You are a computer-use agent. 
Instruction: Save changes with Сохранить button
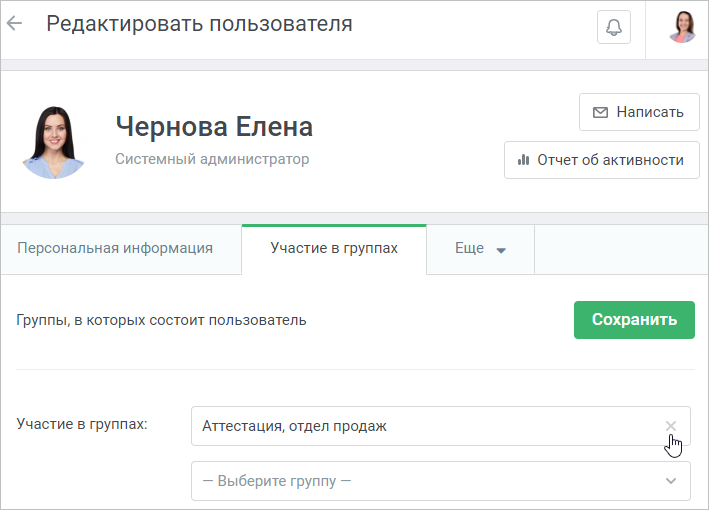coord(634,320)
